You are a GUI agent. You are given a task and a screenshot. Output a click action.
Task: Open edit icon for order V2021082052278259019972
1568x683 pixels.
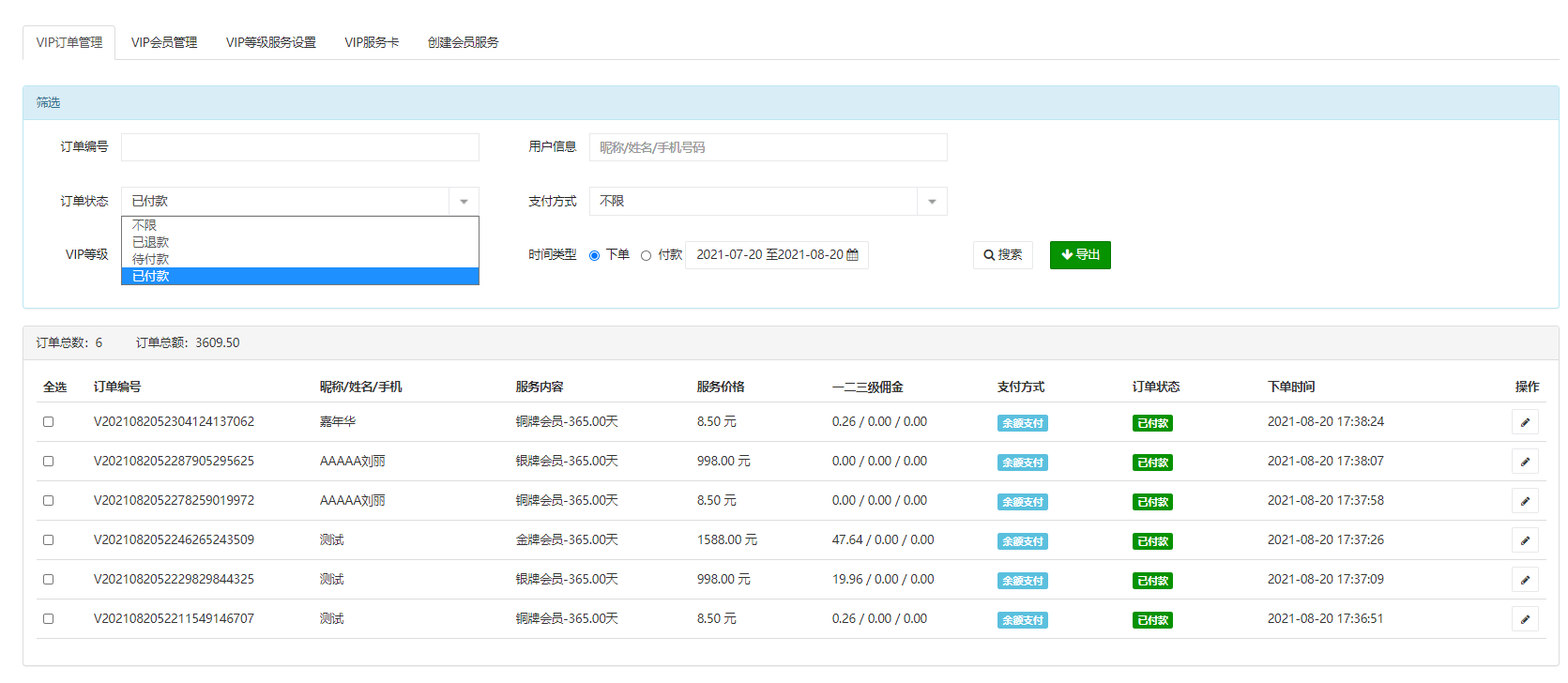coord(1525,501)
